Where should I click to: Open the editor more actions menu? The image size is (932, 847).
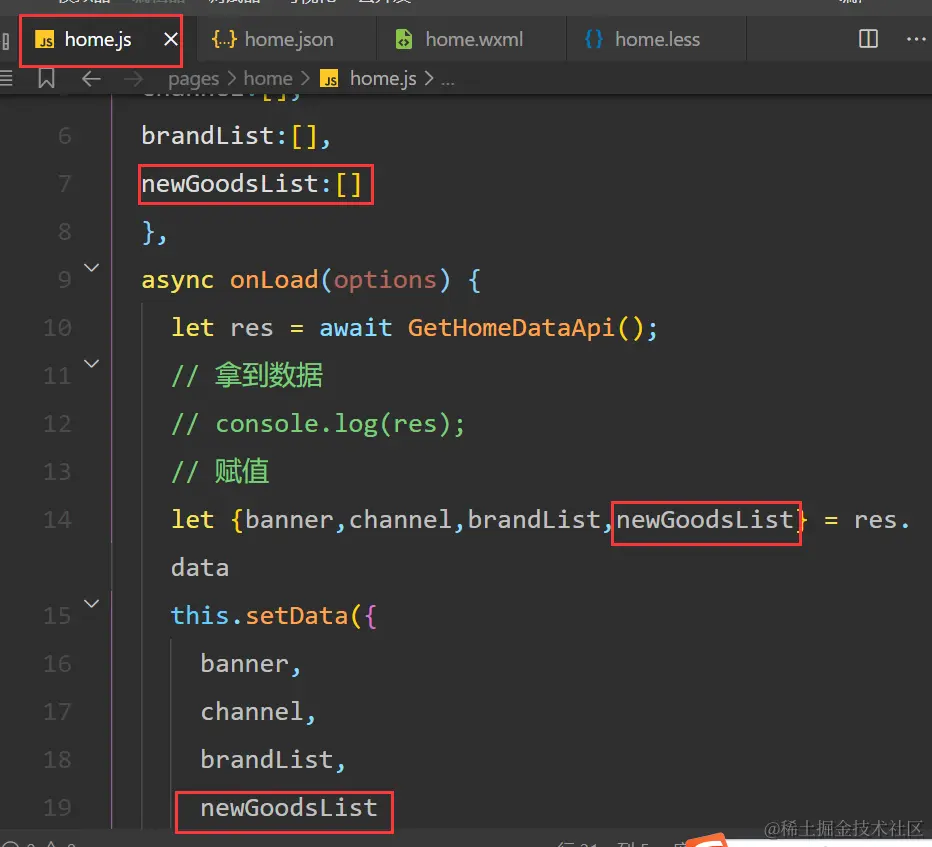click(915, 39)
